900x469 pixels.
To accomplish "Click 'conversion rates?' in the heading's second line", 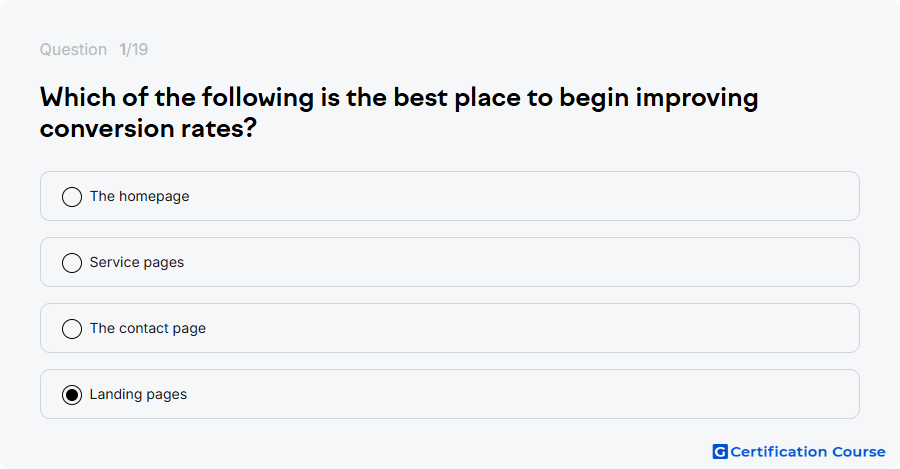I will (x=148, y=128).
